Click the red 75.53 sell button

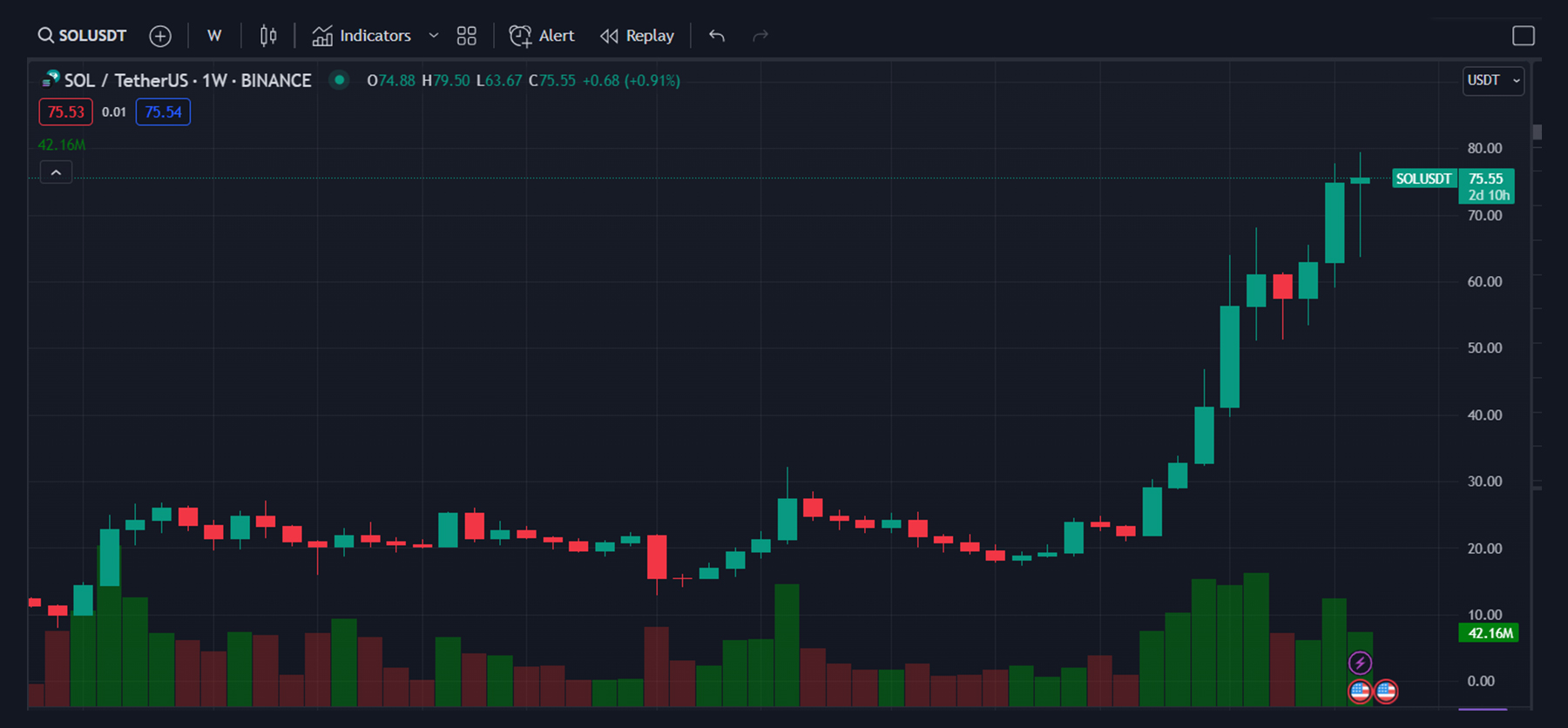click(66, 111)
